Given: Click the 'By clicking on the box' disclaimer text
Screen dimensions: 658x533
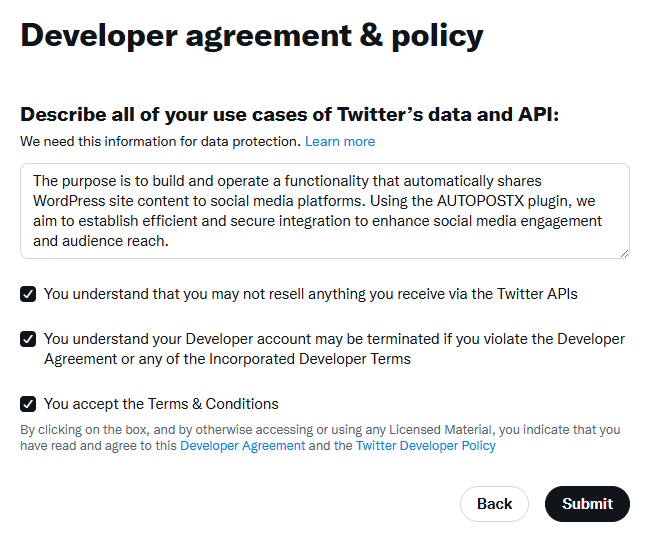Looking at the screenshot, I should [320, 438].
